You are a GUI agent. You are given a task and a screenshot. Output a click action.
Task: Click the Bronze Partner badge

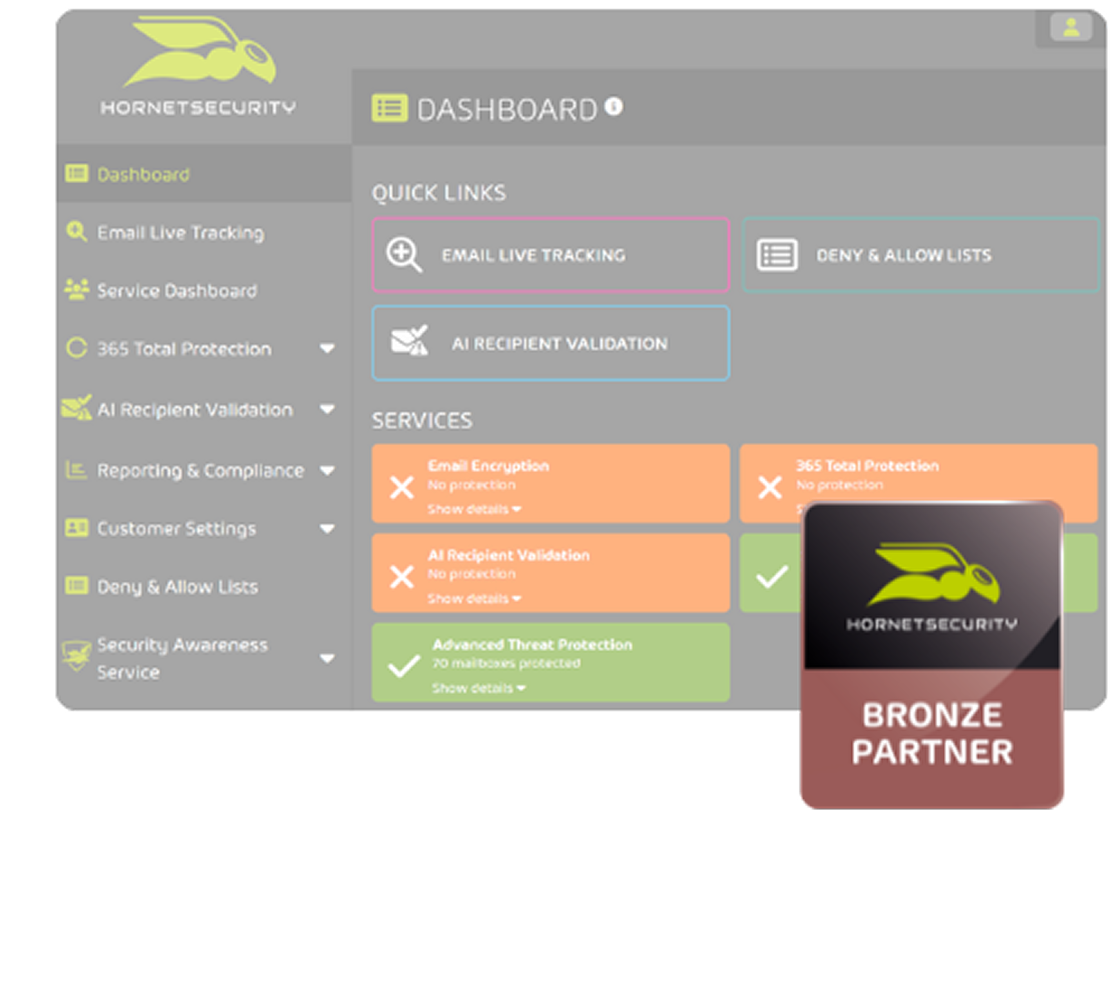931,655
